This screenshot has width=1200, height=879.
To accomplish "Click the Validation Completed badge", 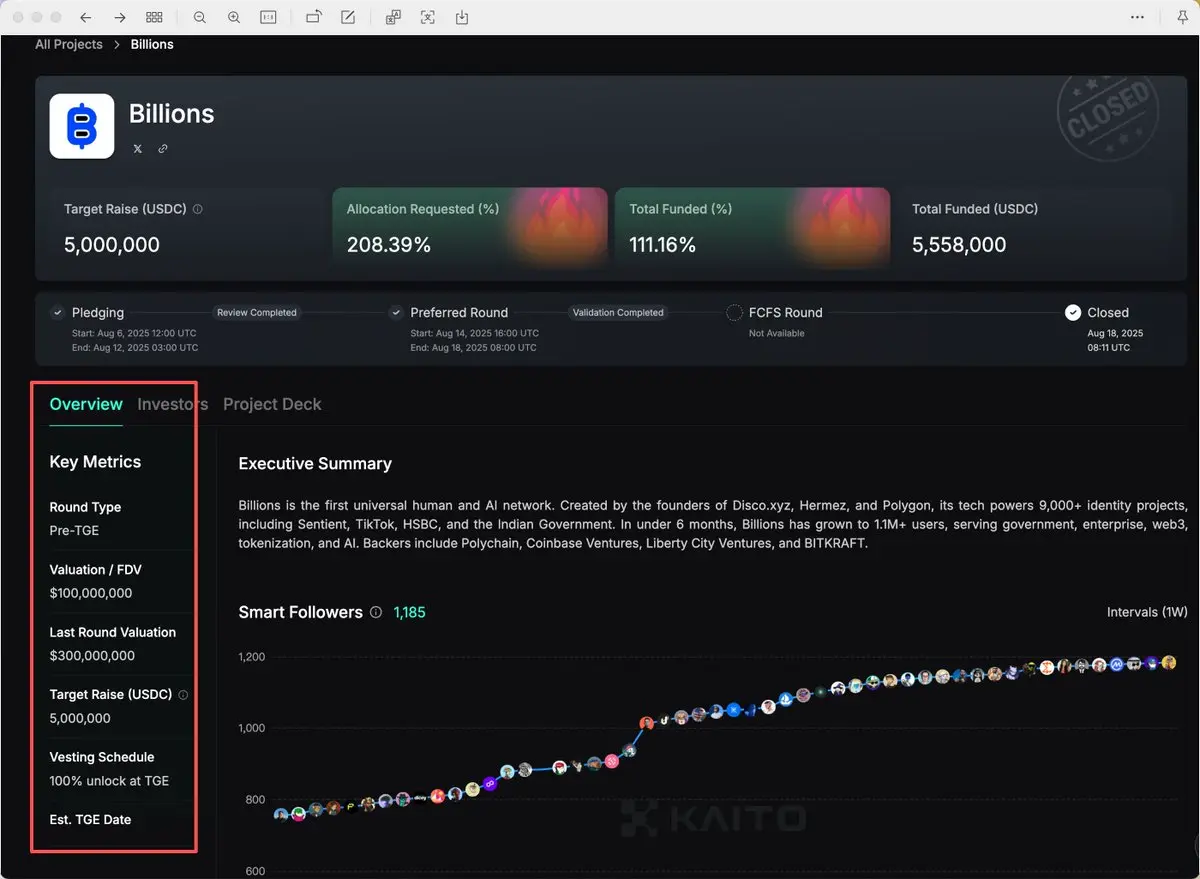I will (x=618, y=313).
